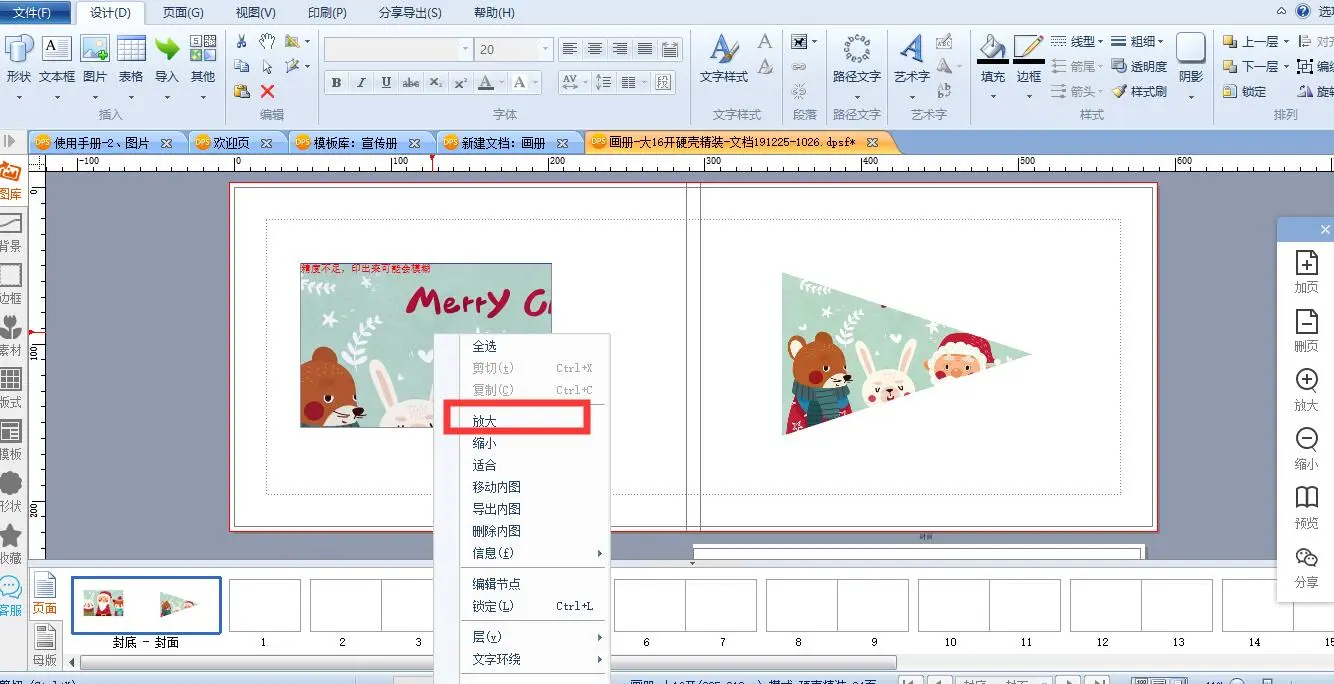Click the paste clipboard icon
This screenshot has height=684, width=1334.
241,91
